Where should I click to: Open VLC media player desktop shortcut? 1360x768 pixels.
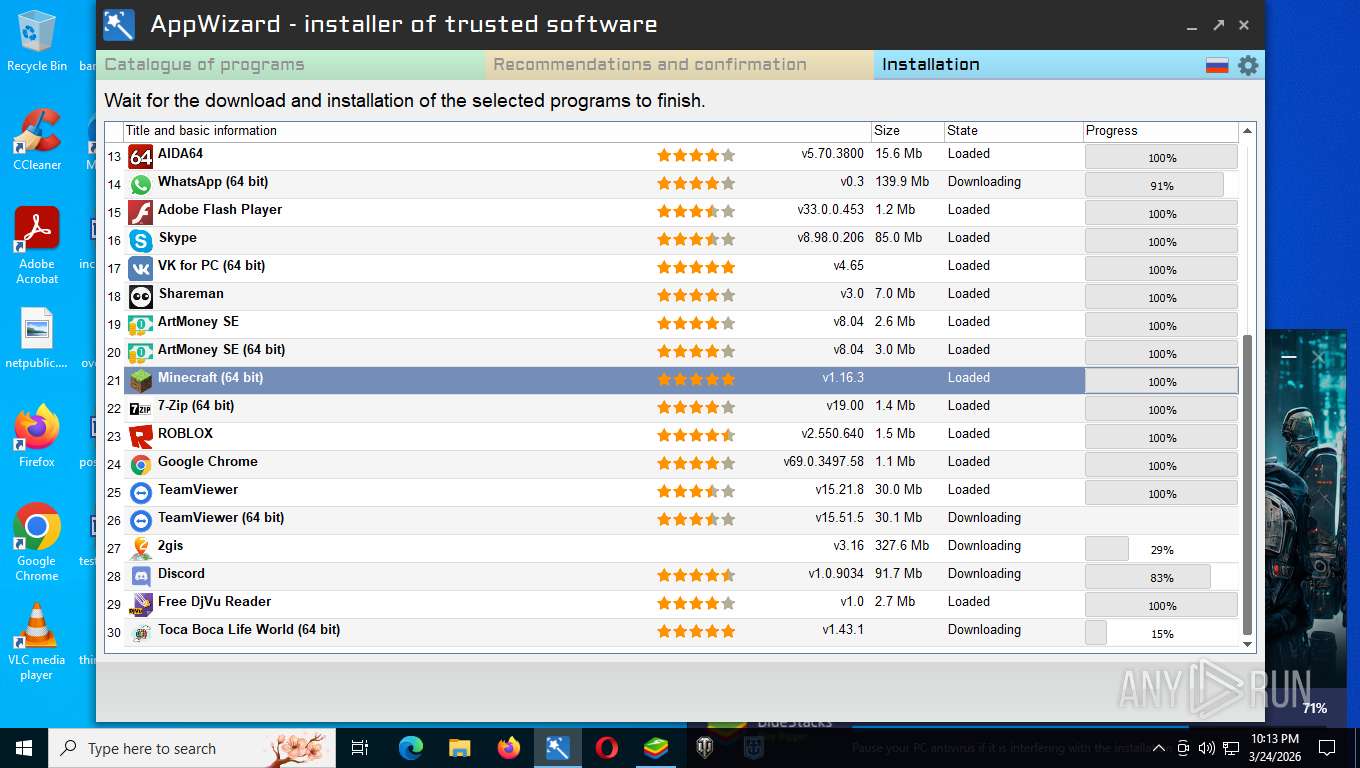click(x=37, y=642)
